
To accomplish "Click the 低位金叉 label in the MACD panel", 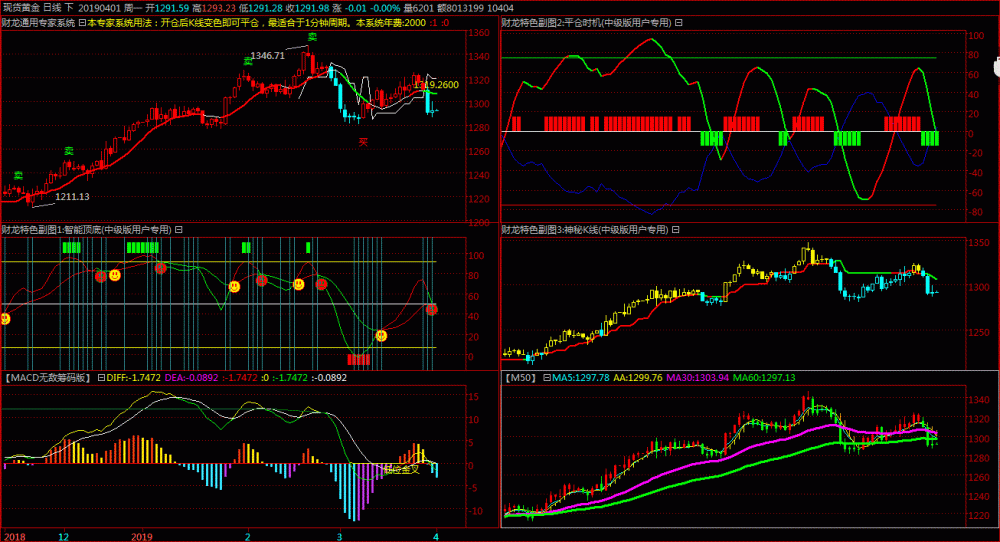I will pyautogui.click(x=401, y=470).
